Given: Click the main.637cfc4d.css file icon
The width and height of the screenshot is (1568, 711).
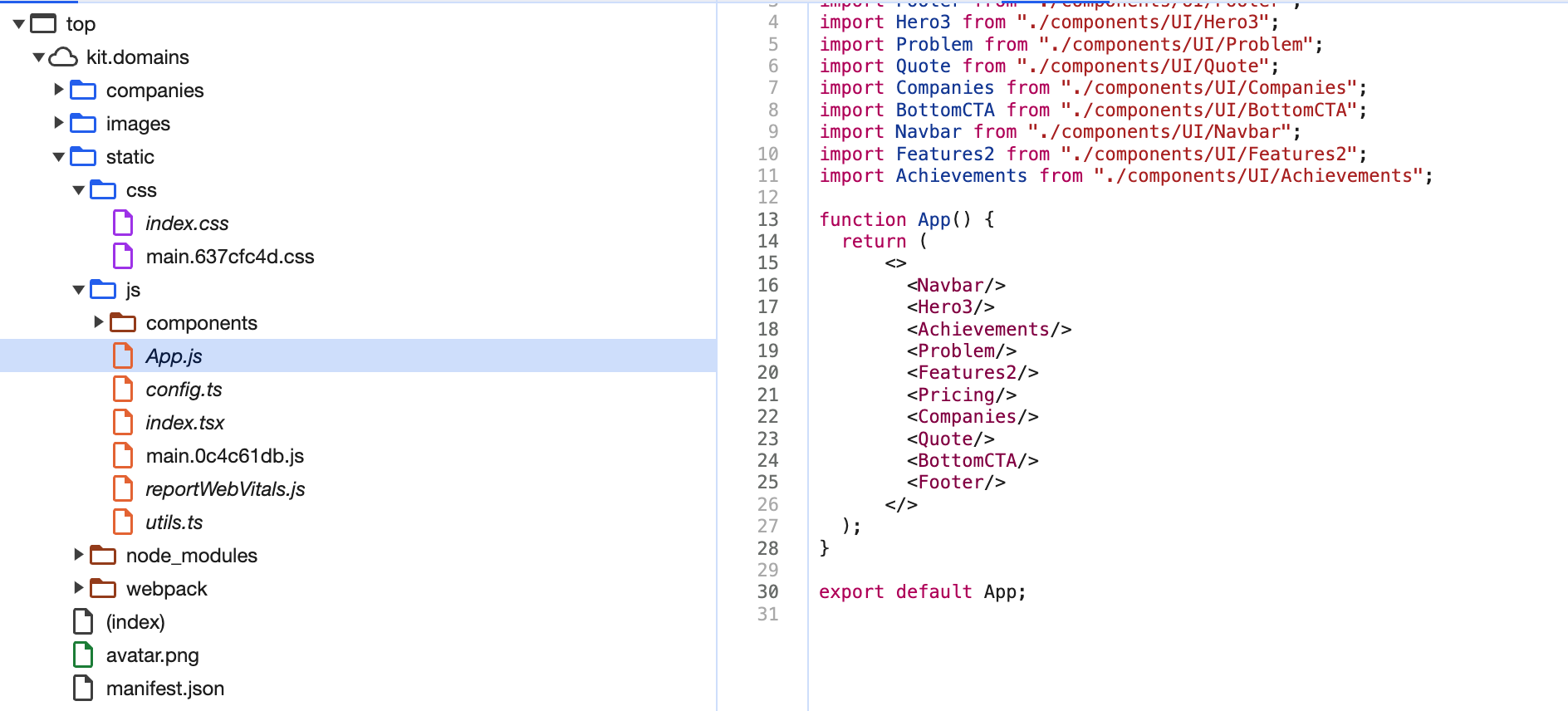Looking at the screenshot, I should pyautogui.click(x=123, y=257).
